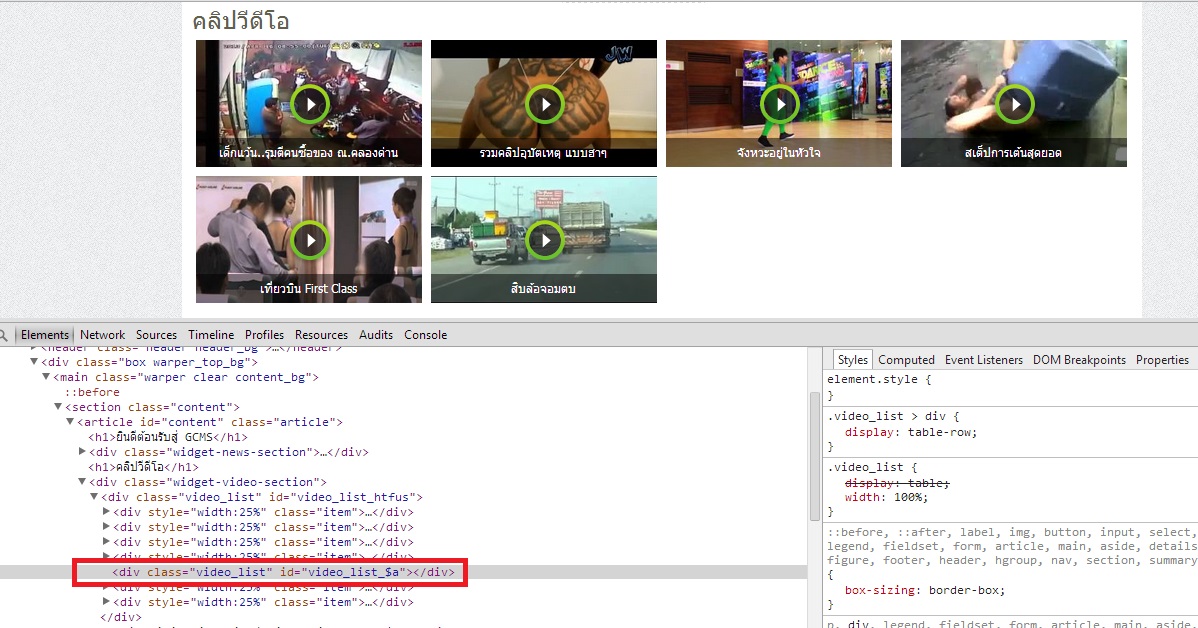Open the 'รวมคลิปอุบัติเหตุ แบบฮาๆ' caption link
The height and width of the screenshot is (628, 1198).
pyautogui.click(x=543, y=153)
